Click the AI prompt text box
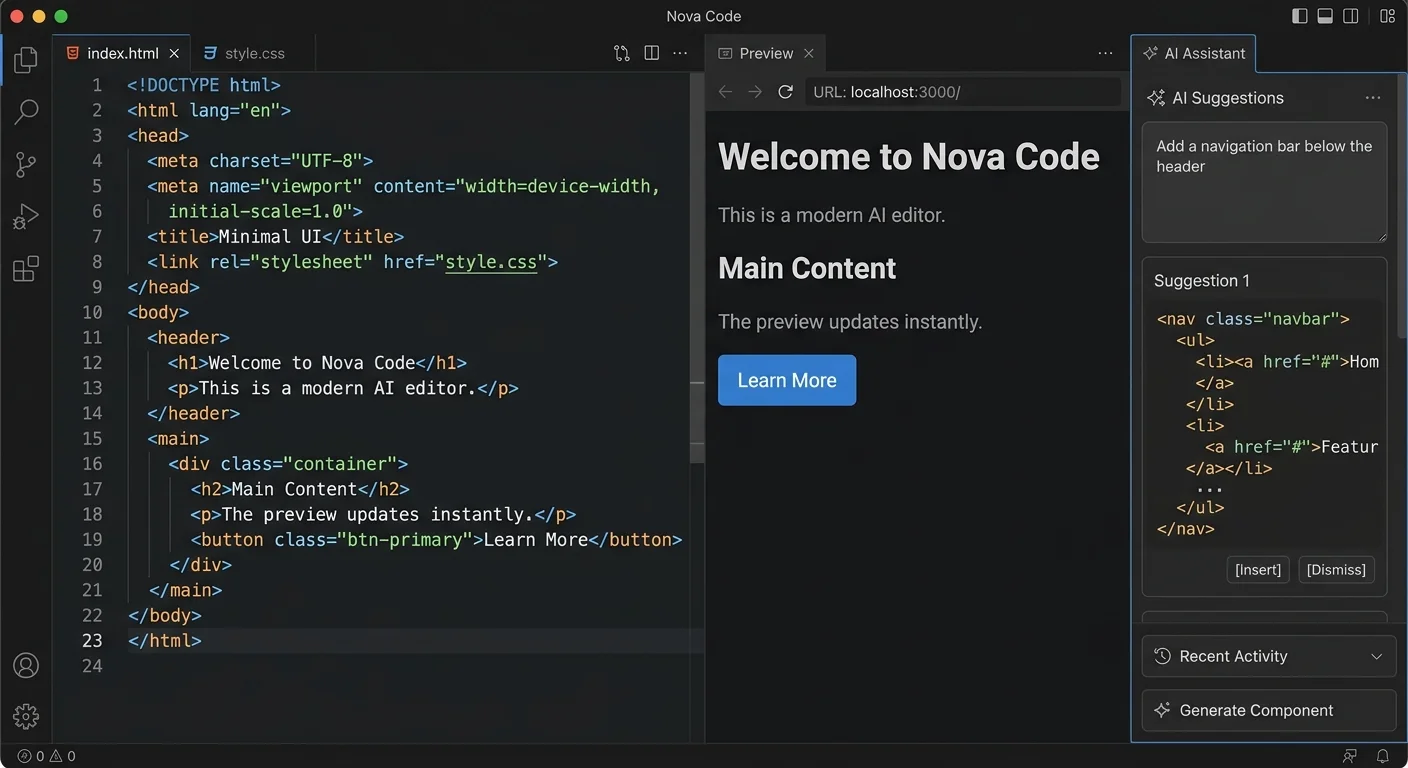Screen dimensions: 1408x768 pyautogui.click(x=1264, y=182)
